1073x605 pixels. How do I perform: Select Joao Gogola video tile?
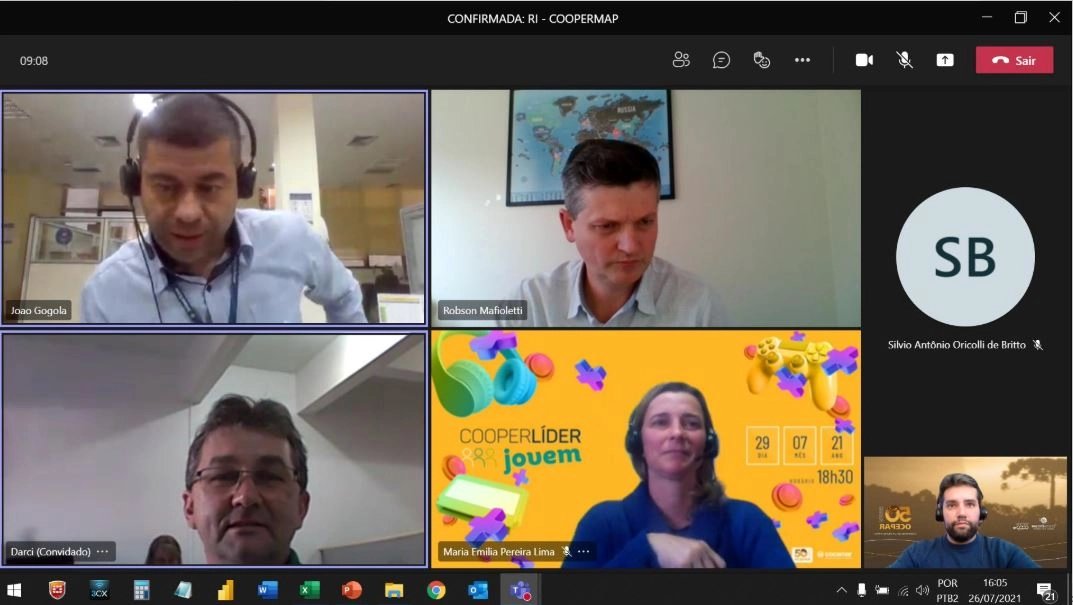point(214,208)
